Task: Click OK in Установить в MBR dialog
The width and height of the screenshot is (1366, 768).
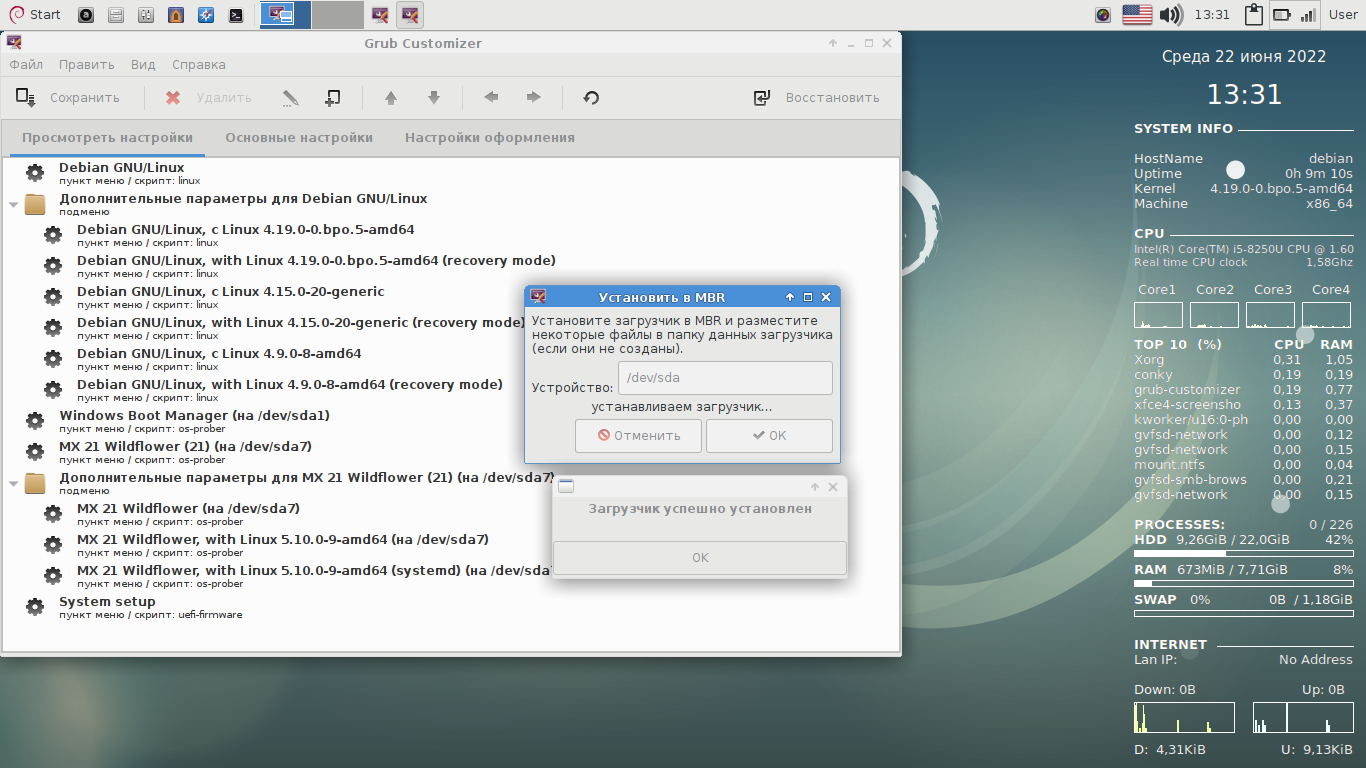Action: coord(769,436)
